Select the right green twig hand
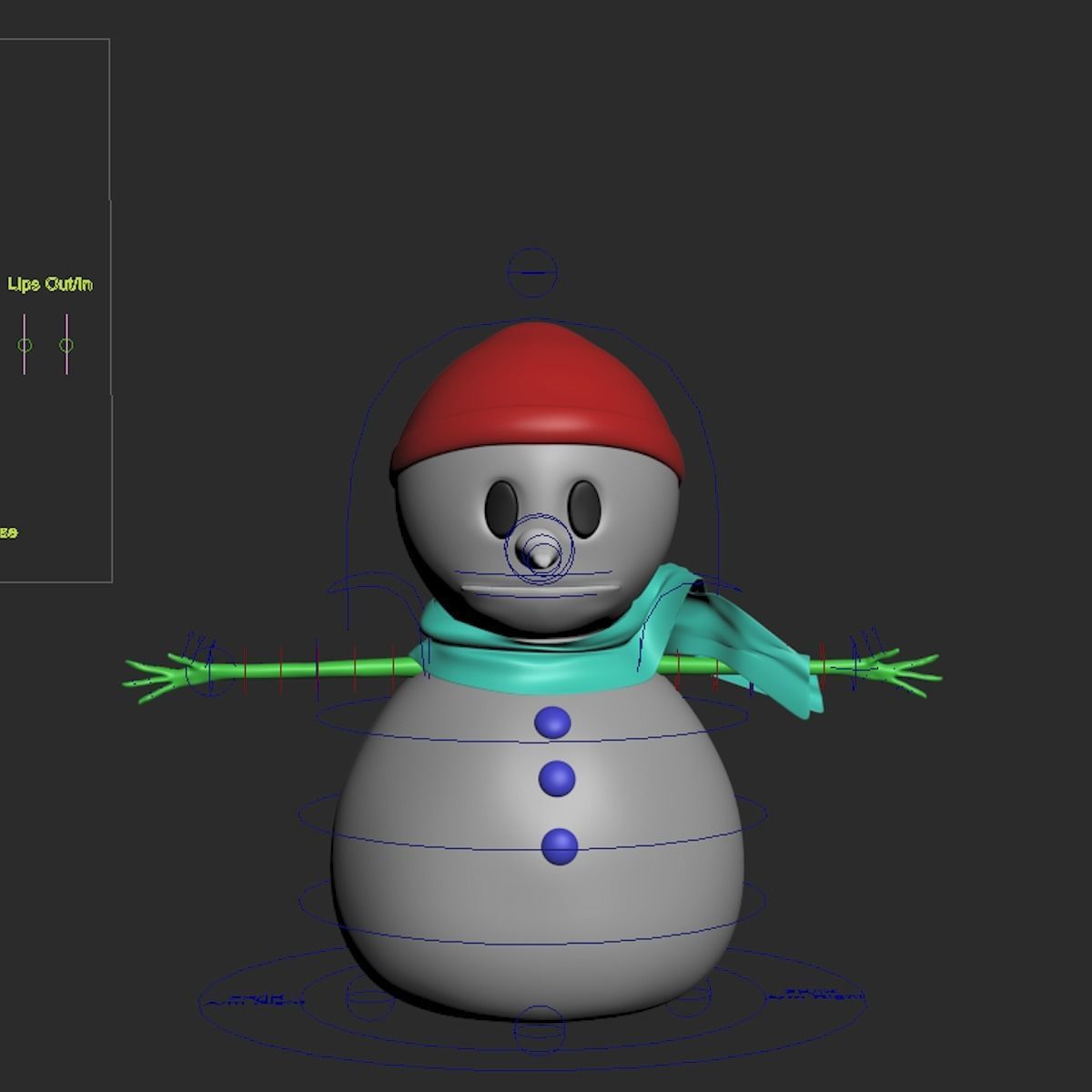Image resolution: width=1092 pixels, height=1092 pixels. point(898,672)
